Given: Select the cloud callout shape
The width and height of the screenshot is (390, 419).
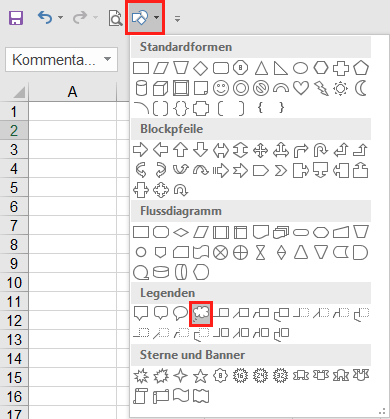Looking at the screenshot, I should (x=201, y=313).
